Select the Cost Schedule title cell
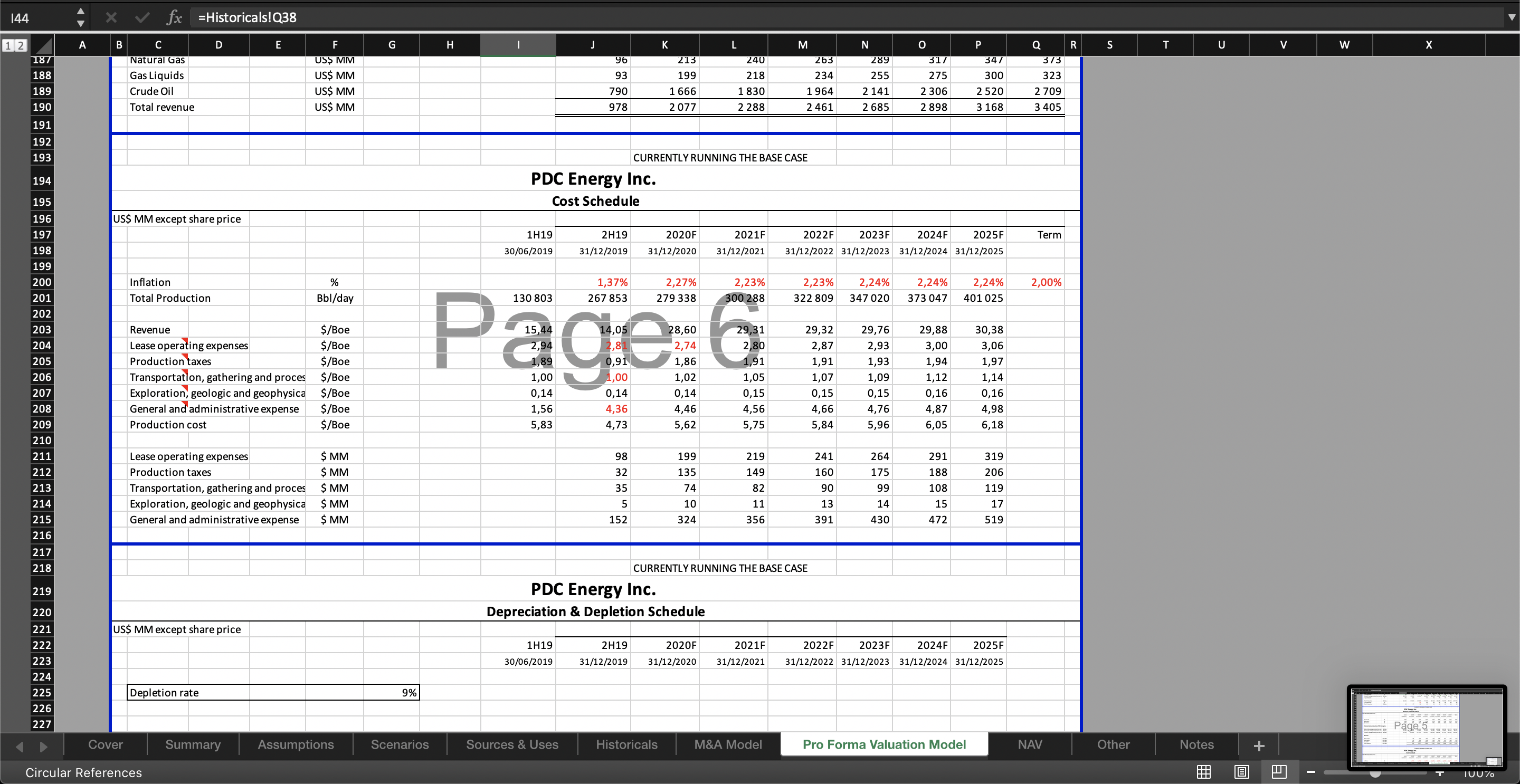The width and height of the screenshot is (1520, 784). tap(595, 201)
